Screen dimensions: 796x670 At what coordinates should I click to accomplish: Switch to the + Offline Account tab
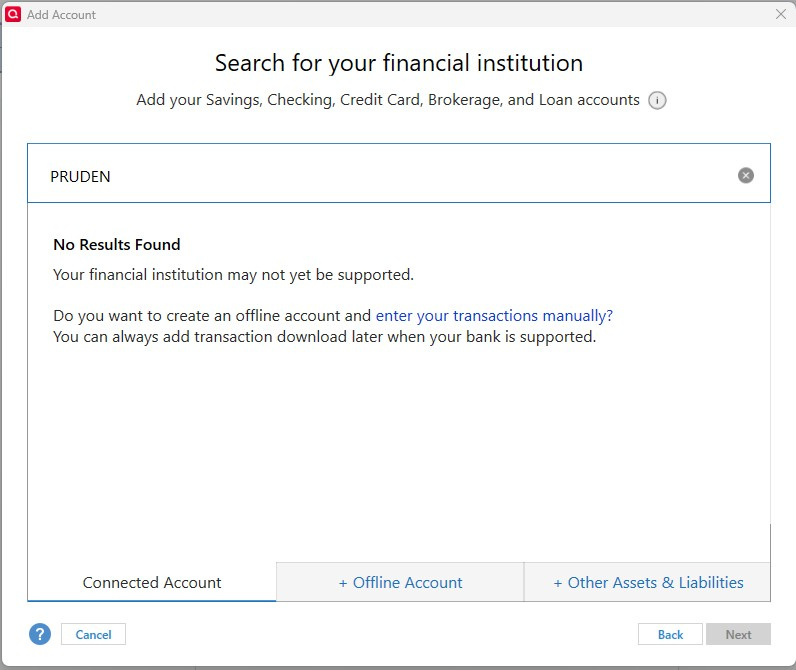400,582
